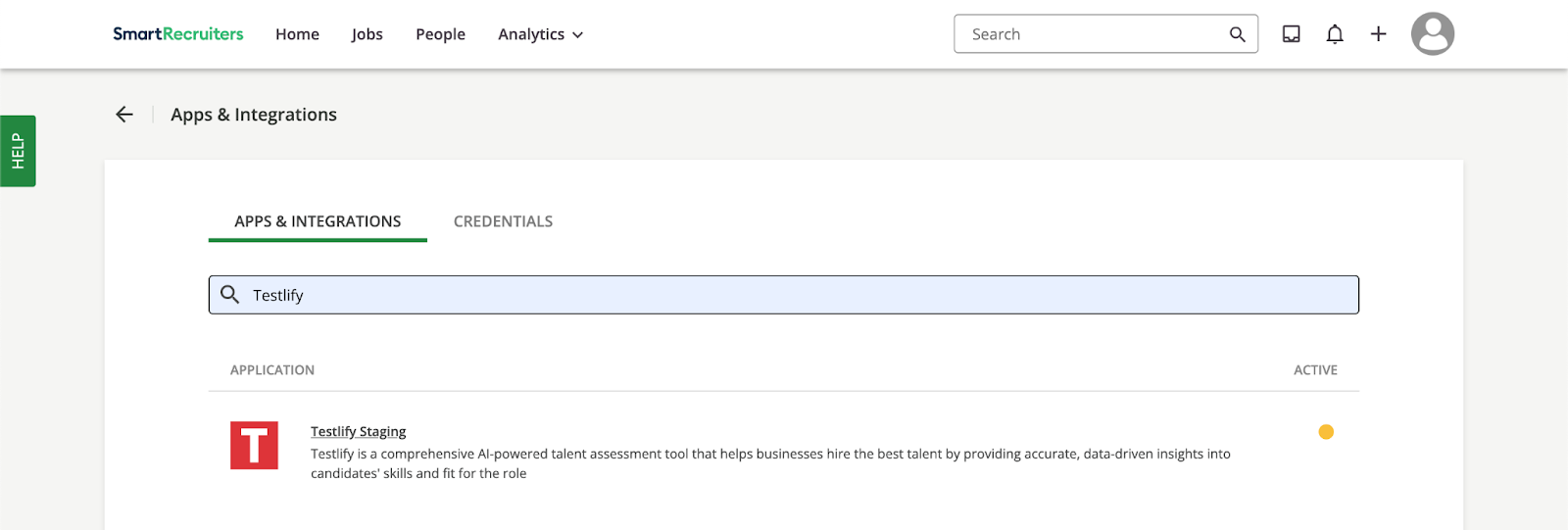Open the Testlify Staging link
The width and height of the screenshot is (1568, 530).
(x=358, y=431)
